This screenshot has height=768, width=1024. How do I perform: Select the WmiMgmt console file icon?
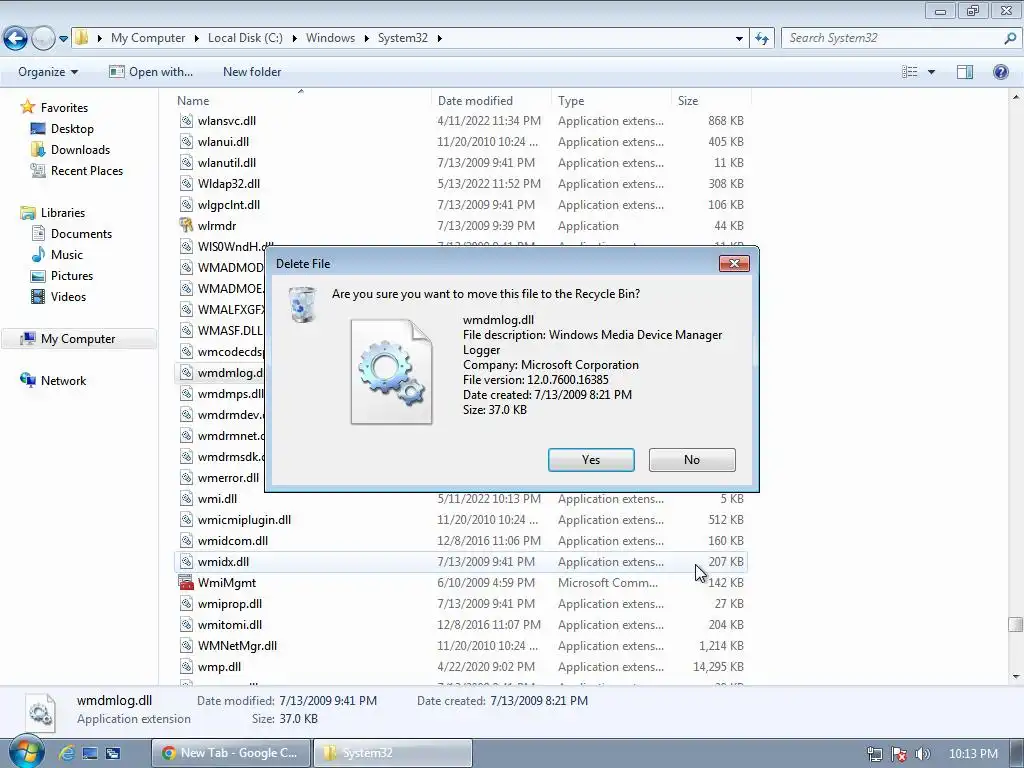[x=186, y=583]
